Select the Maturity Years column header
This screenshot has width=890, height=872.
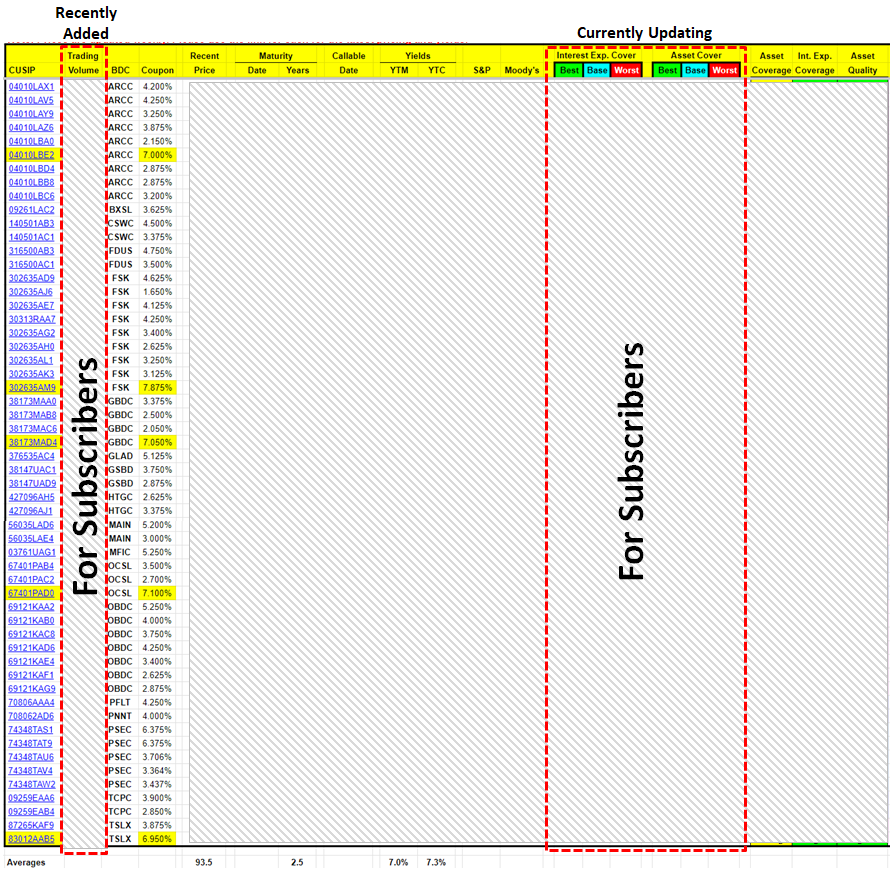297,70
